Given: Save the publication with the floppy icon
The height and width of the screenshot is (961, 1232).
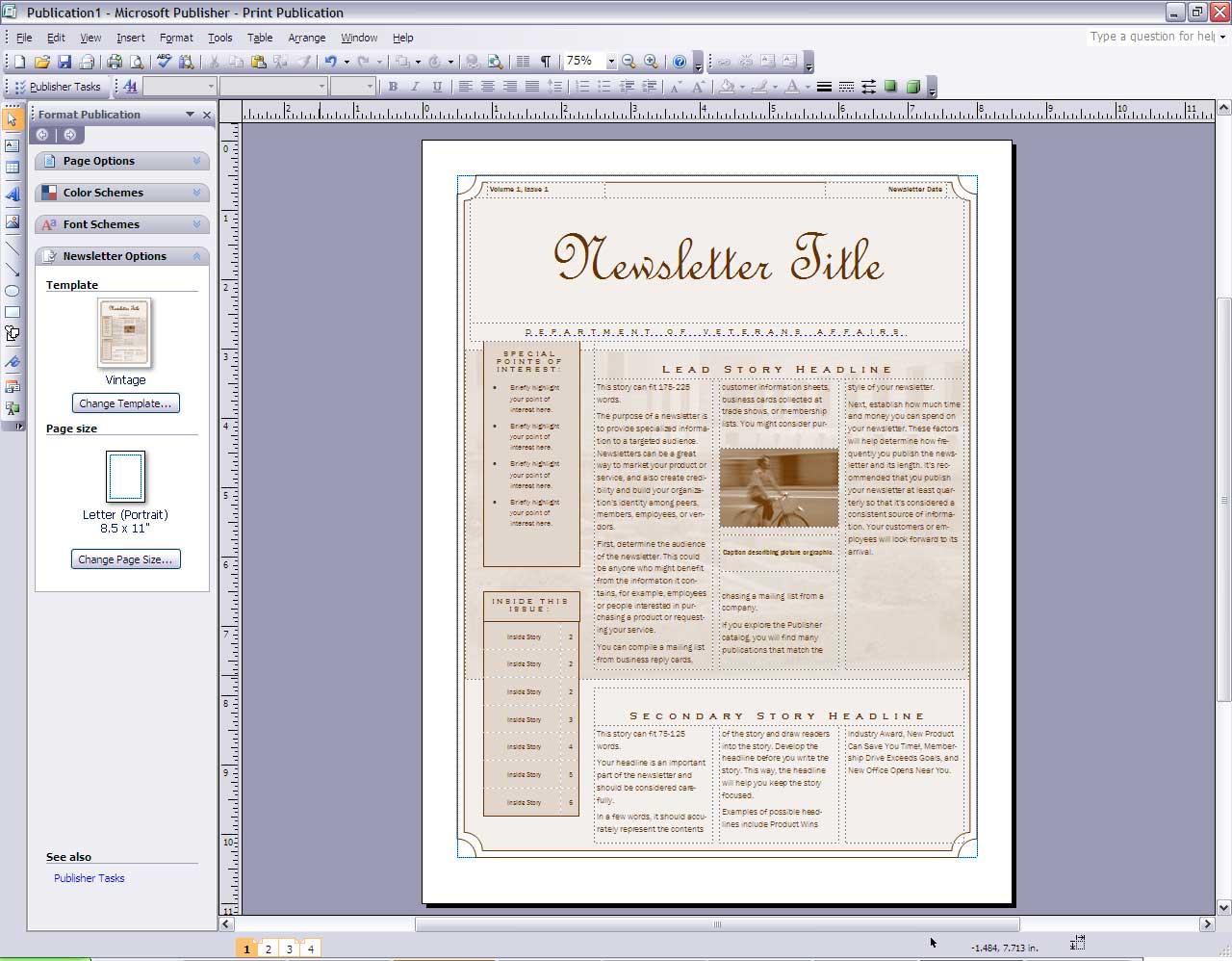Looking at the screenshot, I should (64, 62).
